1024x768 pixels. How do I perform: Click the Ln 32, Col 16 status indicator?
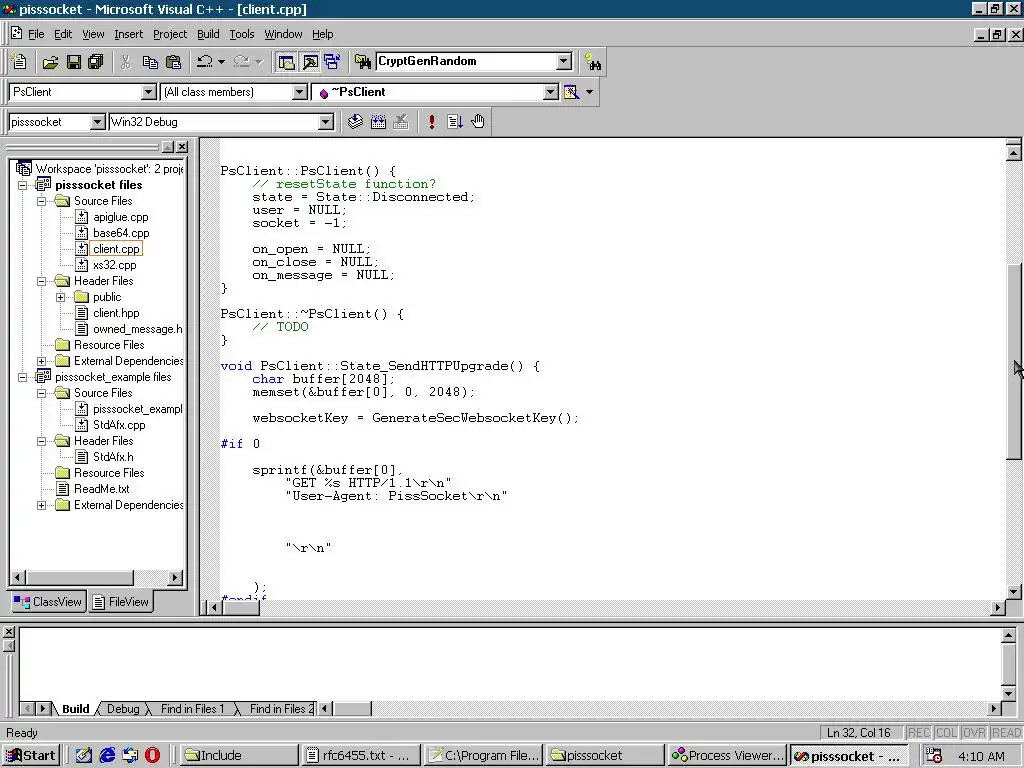coord(859,733)
